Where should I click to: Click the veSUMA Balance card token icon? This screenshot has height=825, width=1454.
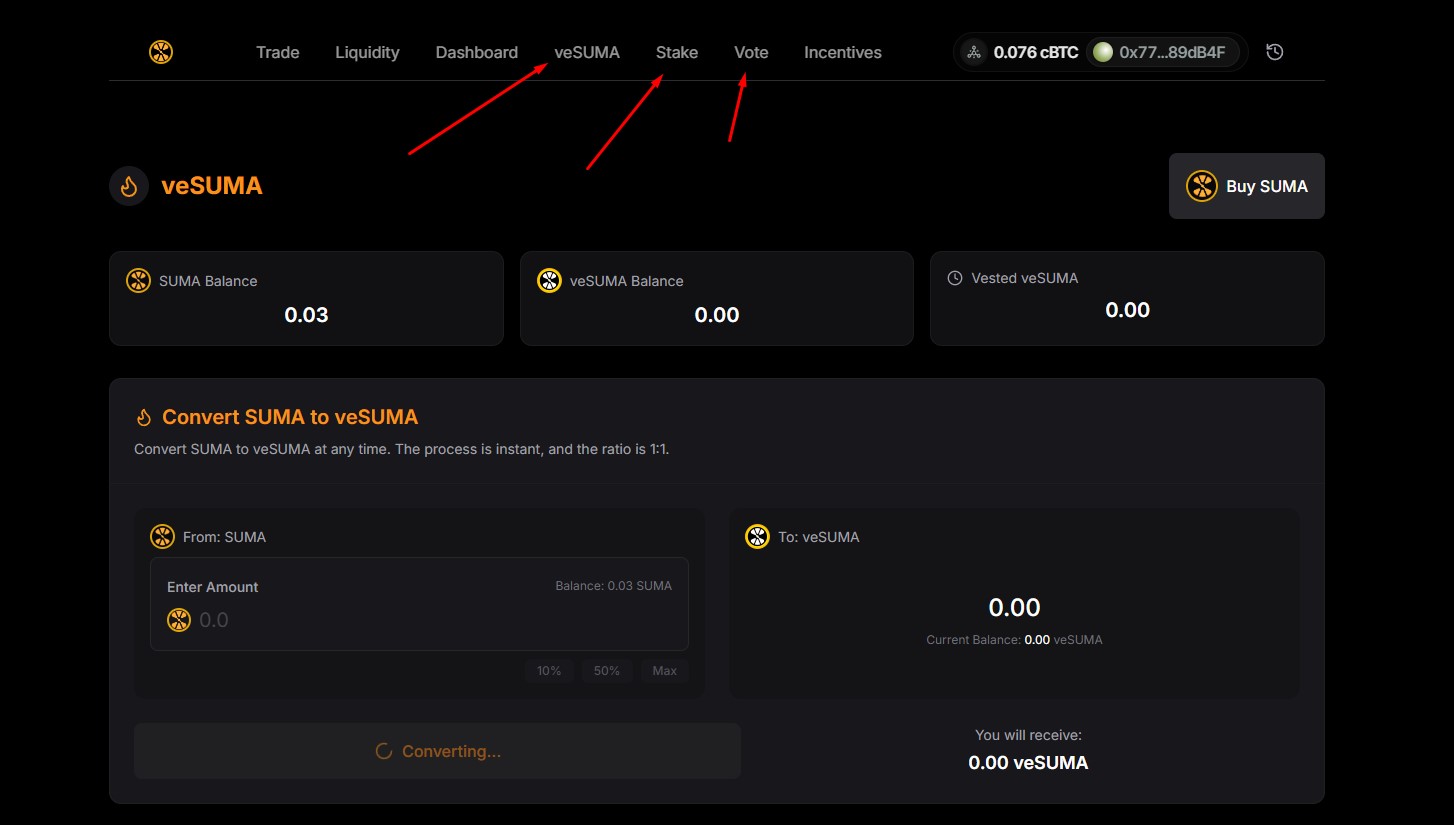pyautogui.click(x=549, y=281)
